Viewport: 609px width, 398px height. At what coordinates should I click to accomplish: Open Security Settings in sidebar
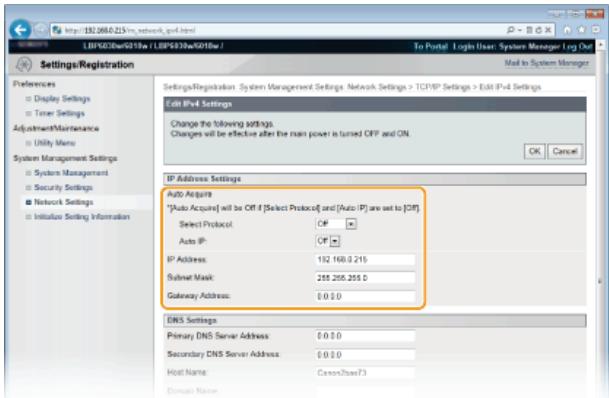(x=63, y=188)
